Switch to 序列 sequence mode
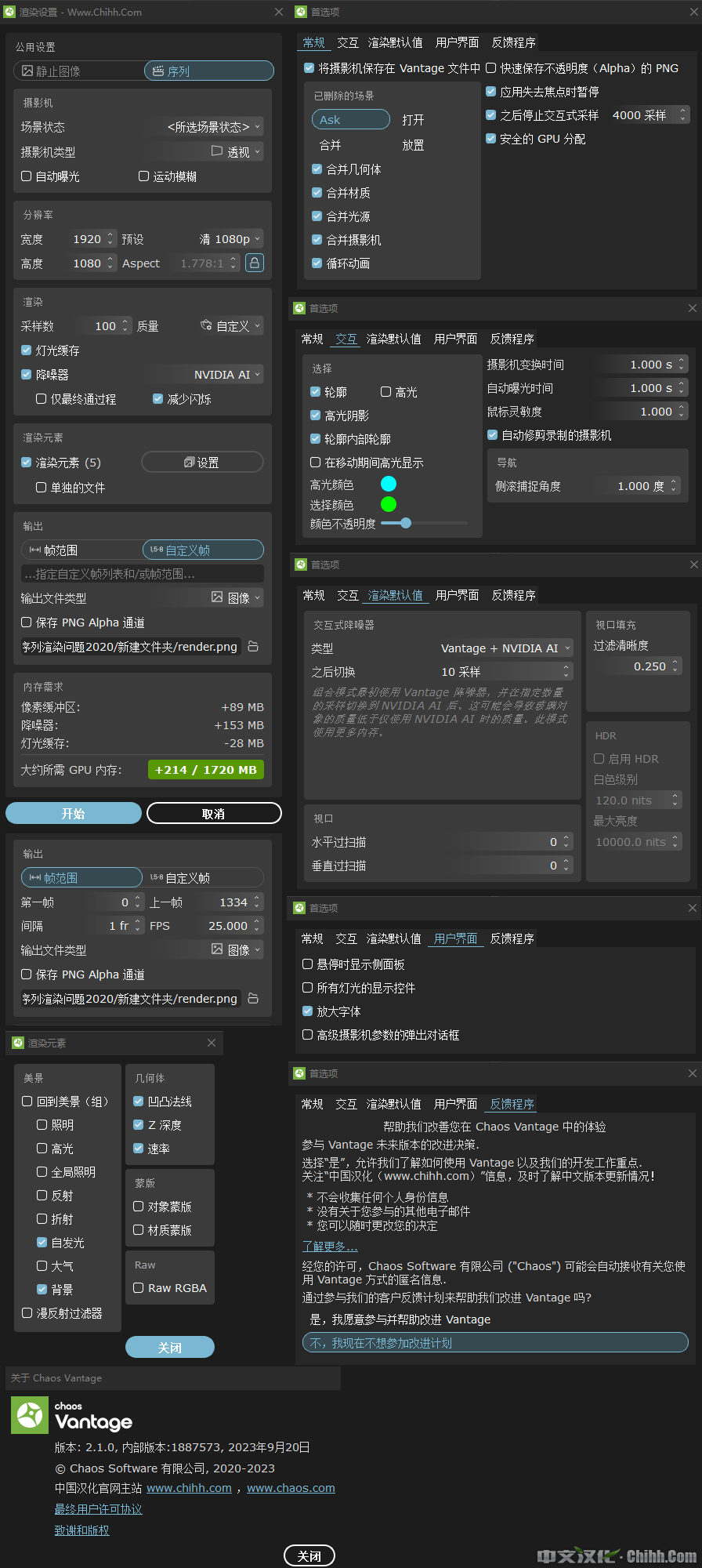This screenshot has width=702, height=1568. [208, 71]
